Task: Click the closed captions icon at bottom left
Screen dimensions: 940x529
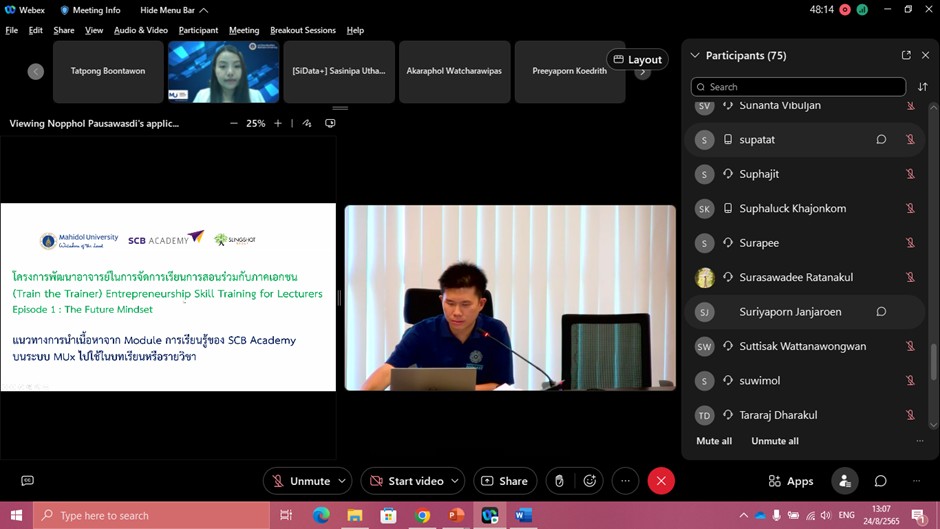Action: [28, 481]
